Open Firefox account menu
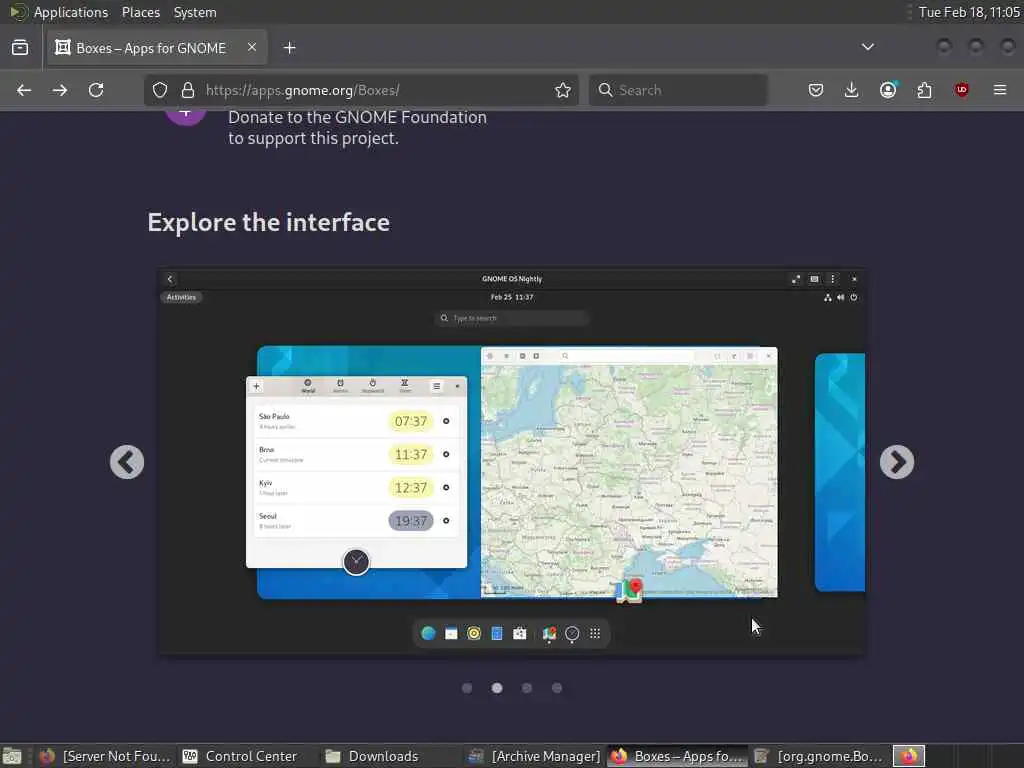This screenshot has width=1024, height=768. (888, 90)
